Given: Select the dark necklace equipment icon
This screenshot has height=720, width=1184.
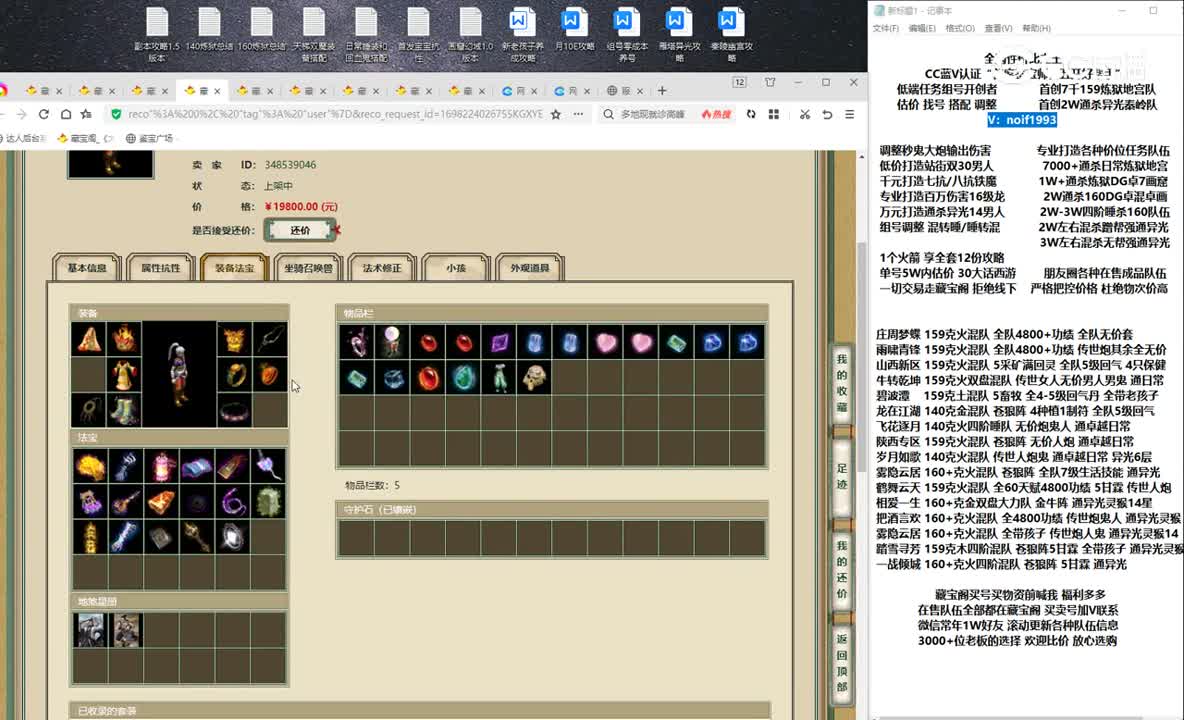Looking at the screenshot, I should point(270,340).
